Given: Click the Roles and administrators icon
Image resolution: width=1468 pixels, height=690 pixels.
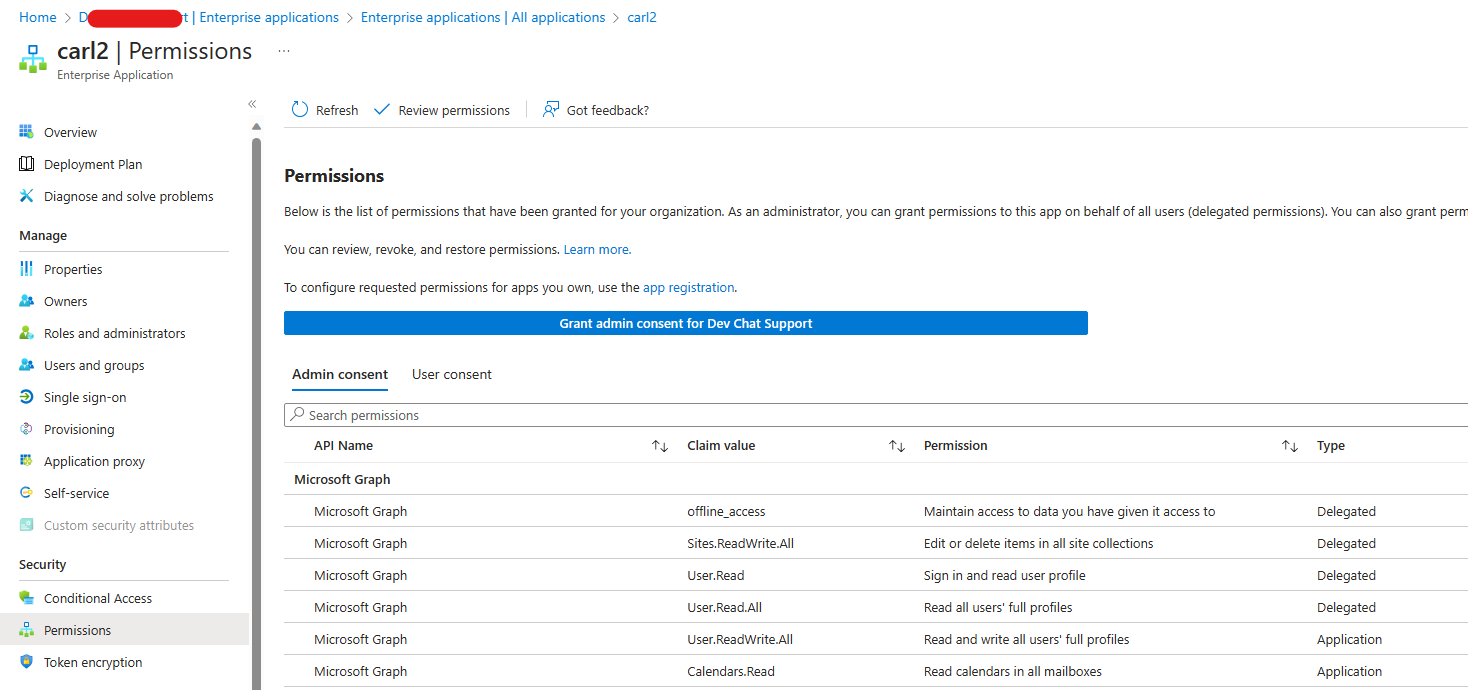Looking at the screenshot, I should point(26,333).
